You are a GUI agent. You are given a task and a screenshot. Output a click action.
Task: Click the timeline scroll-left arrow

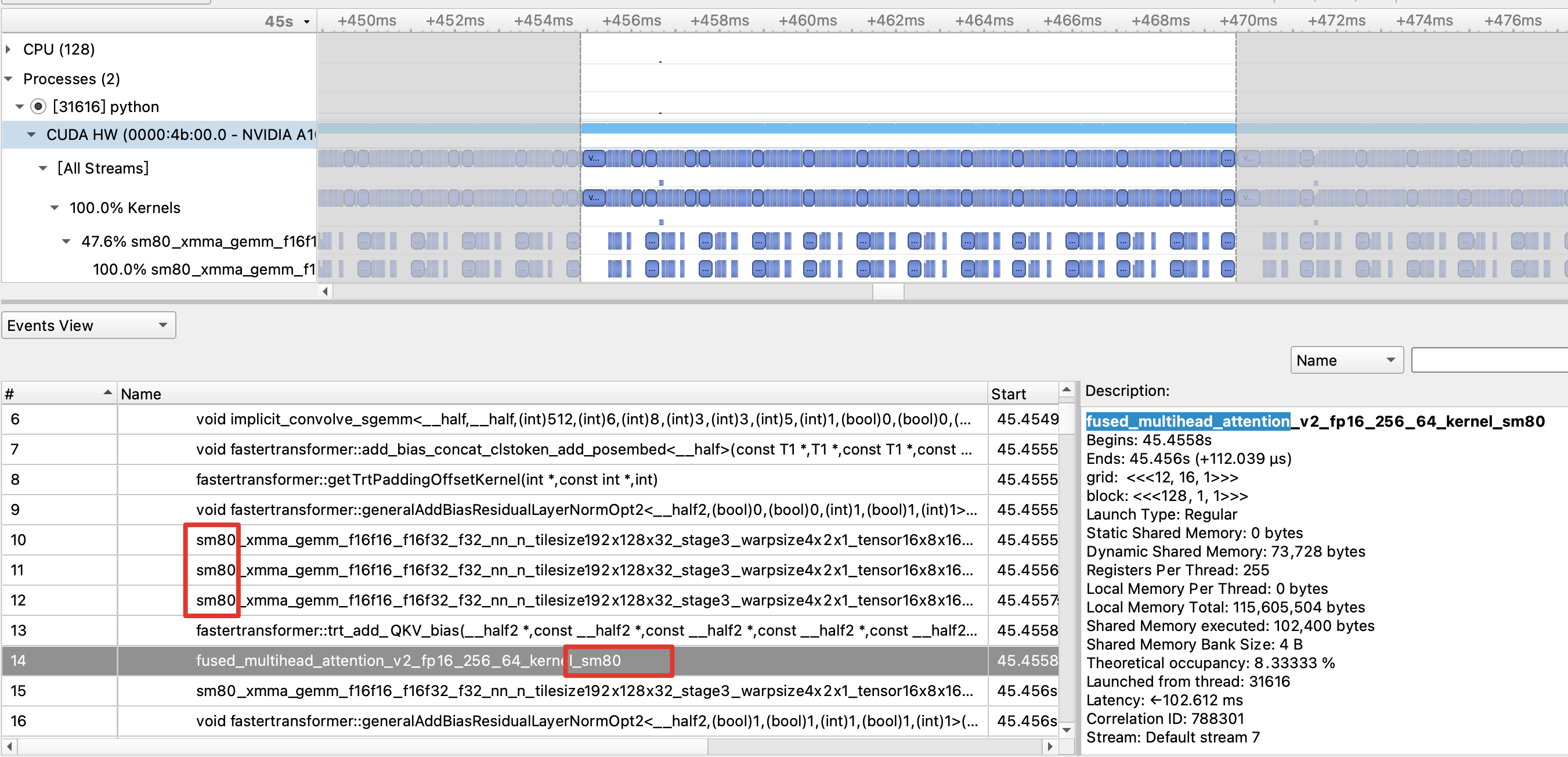click(x=326, y=292)
